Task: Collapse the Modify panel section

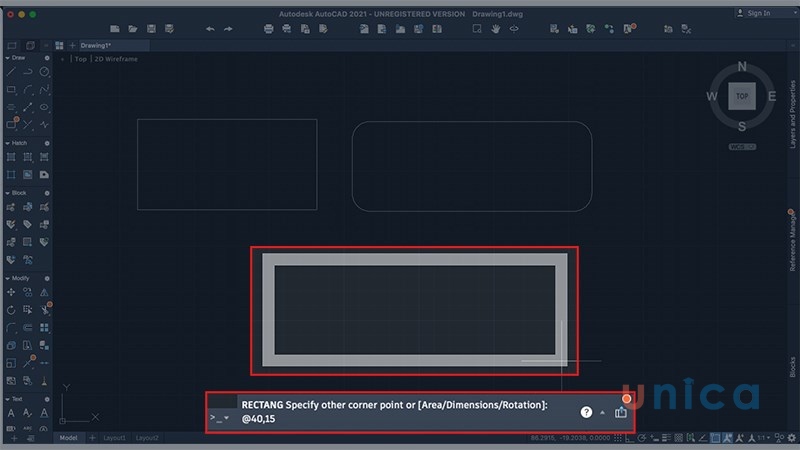Action: pyautogui.click(x=8, y=278)
